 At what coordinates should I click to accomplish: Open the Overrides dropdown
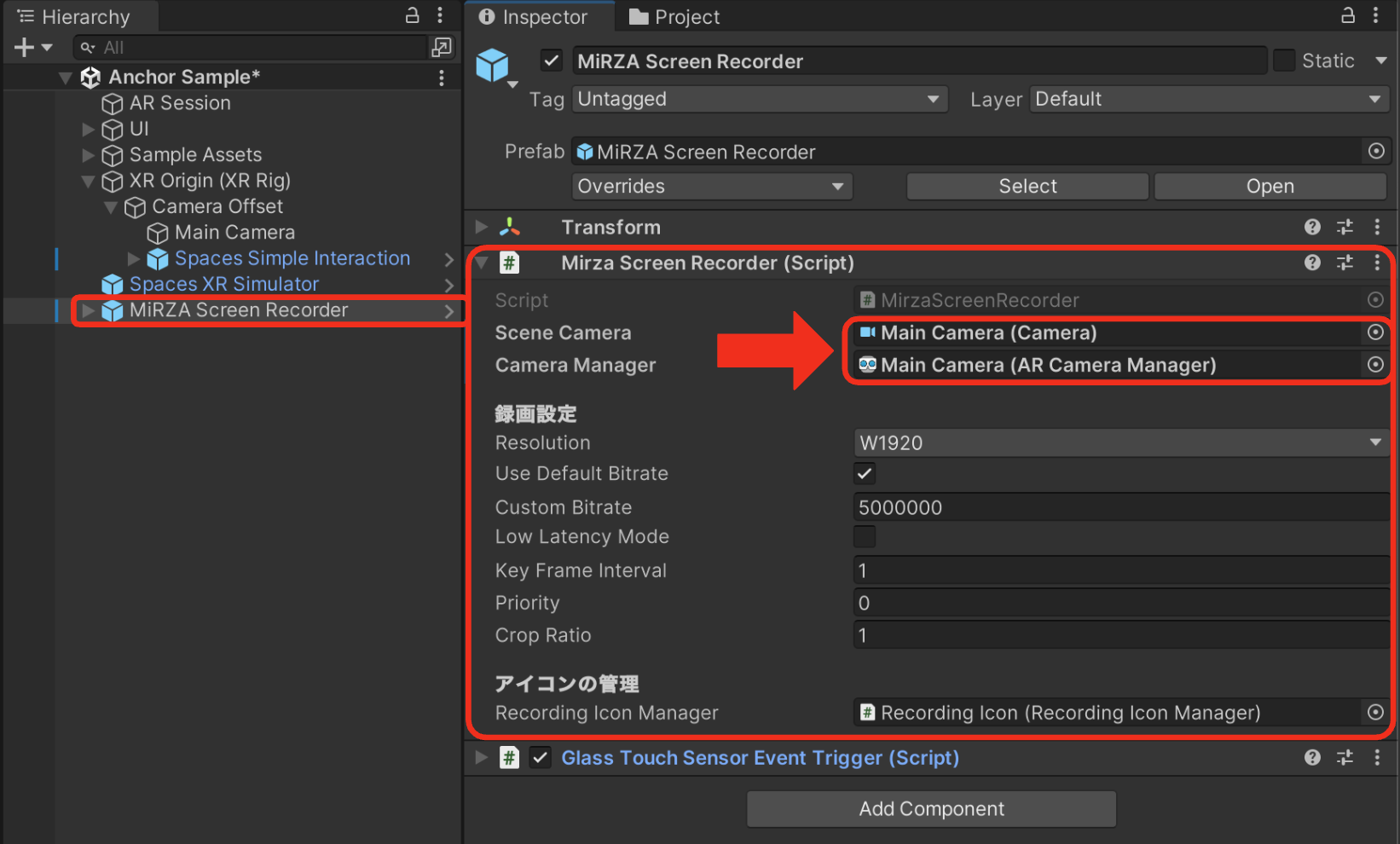coord(712,186)
